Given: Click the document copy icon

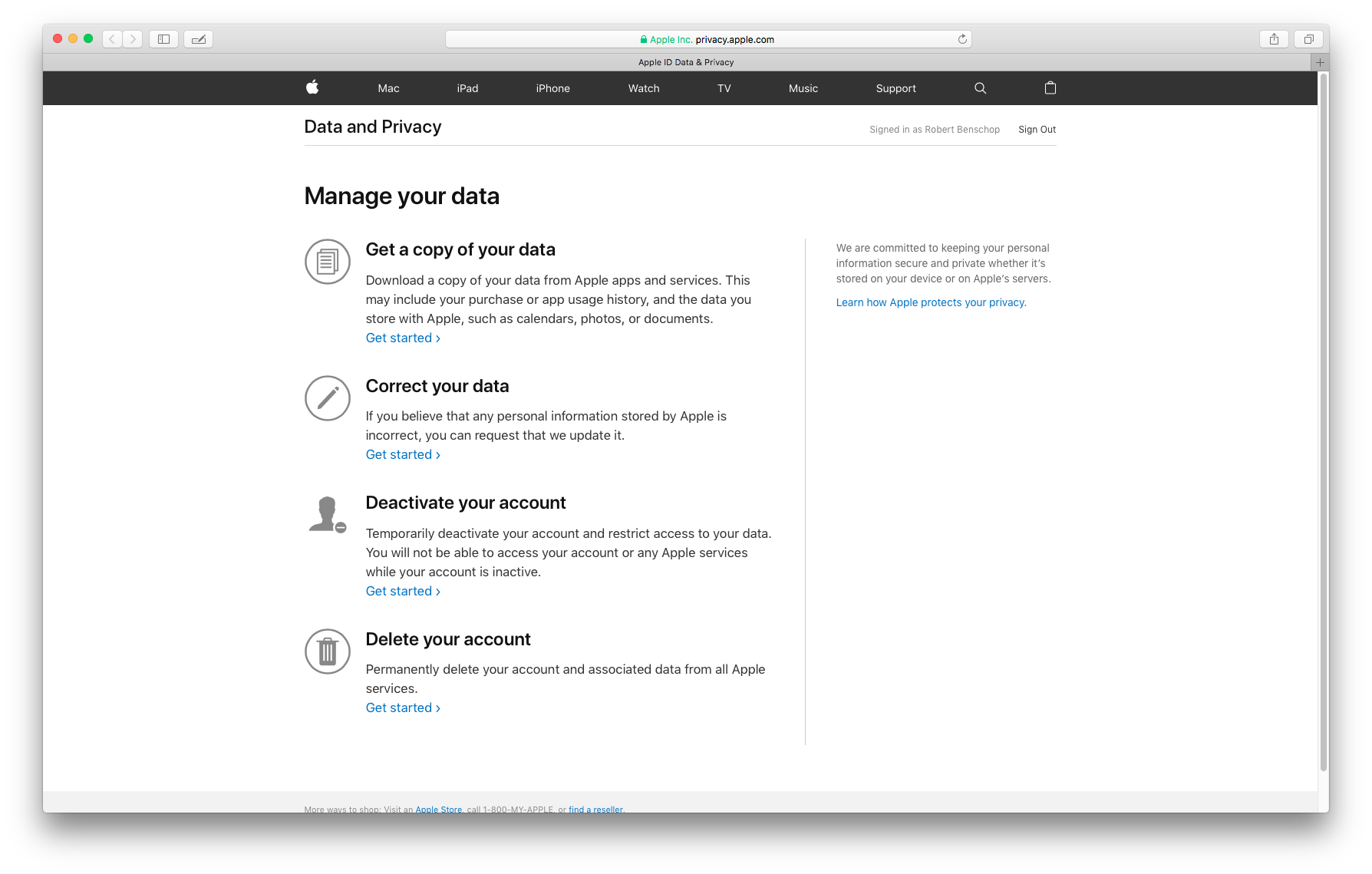Looking at the screenshot, I should [328, 262].
